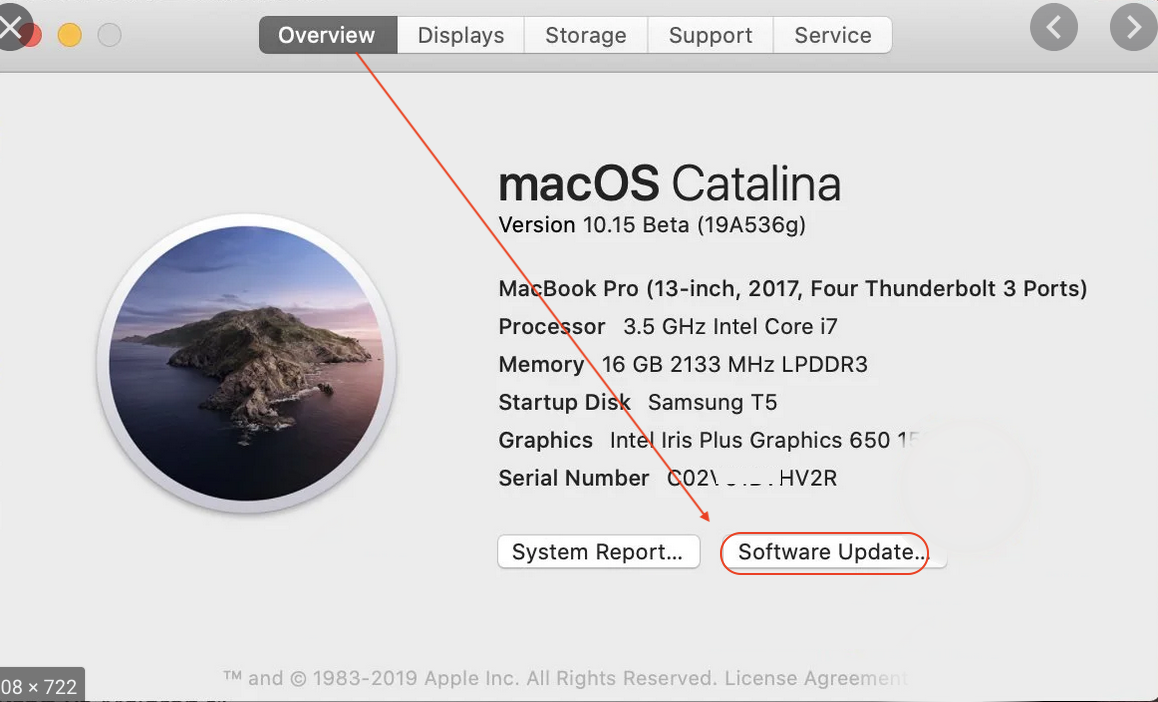Image resolution: width=1158 pixels, height=702 pixels.
Task: Go to the previous image arrow
Action: (1054, 28)
